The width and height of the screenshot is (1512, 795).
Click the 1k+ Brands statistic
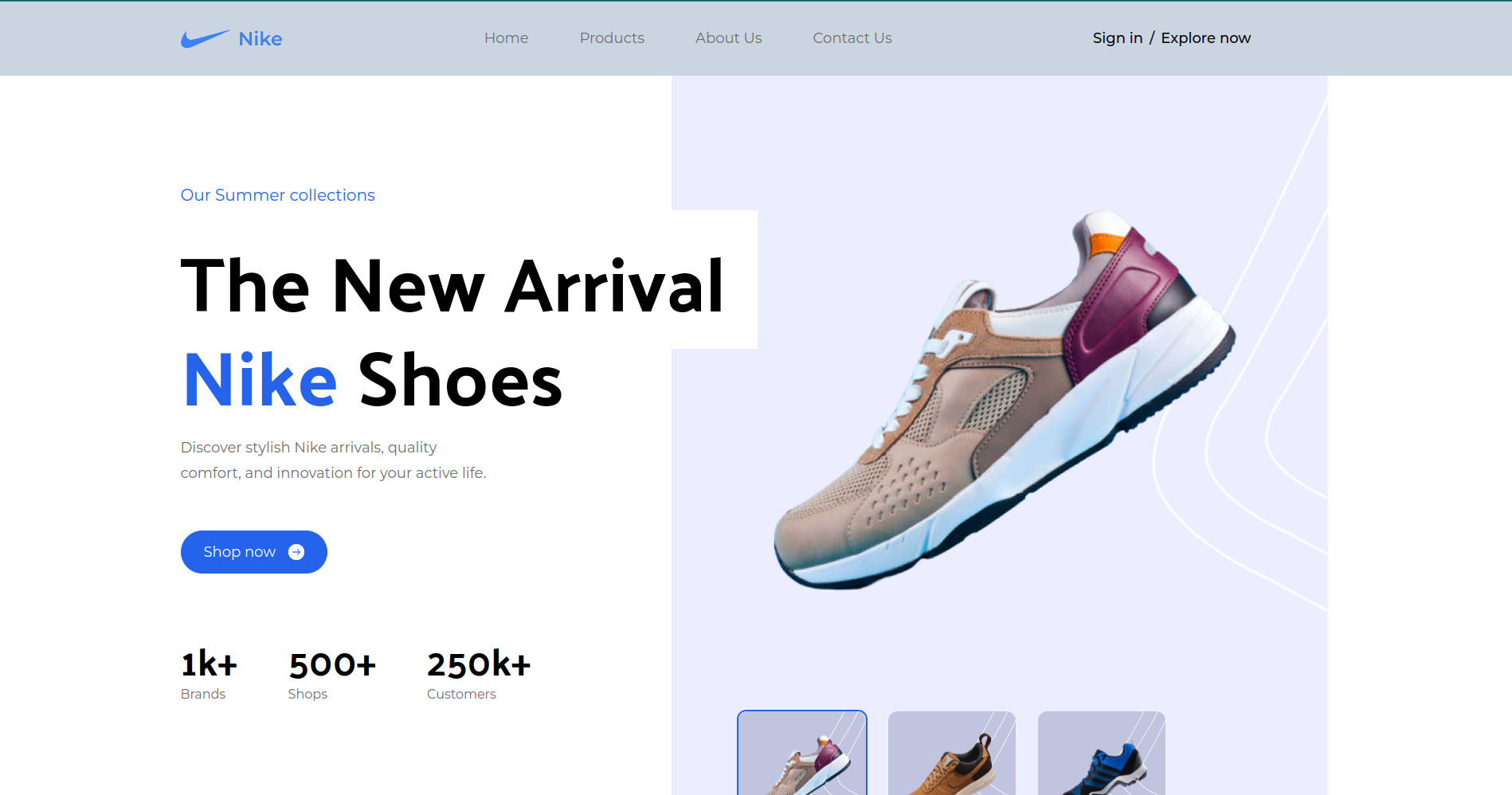pyautogui.click(x=209, y=675)
